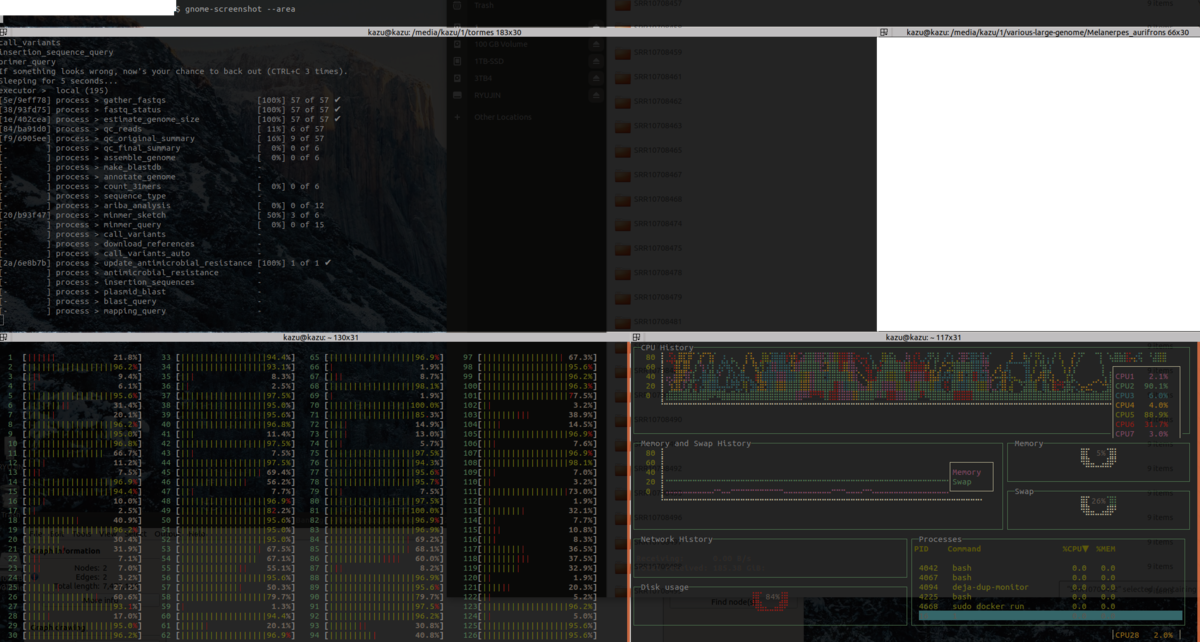Click the drive icon beside RYUJIN

(459, 95)
